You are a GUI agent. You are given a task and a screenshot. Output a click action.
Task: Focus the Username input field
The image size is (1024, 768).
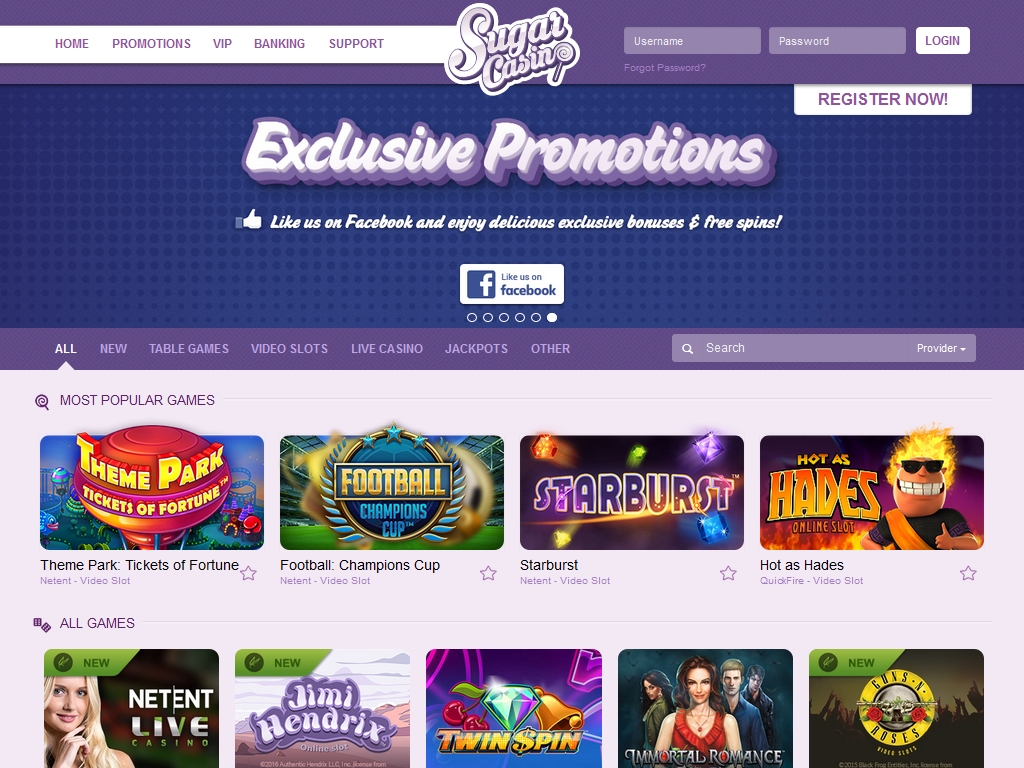(x=692, y=40)
